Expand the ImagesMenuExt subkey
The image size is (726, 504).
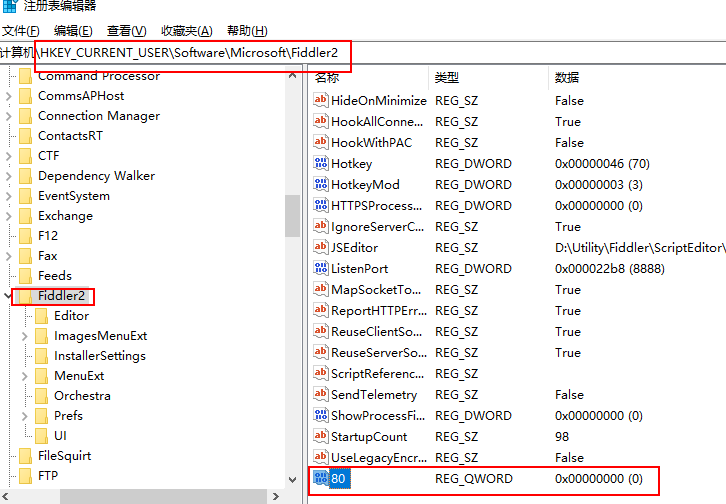[x=25, y=336]
